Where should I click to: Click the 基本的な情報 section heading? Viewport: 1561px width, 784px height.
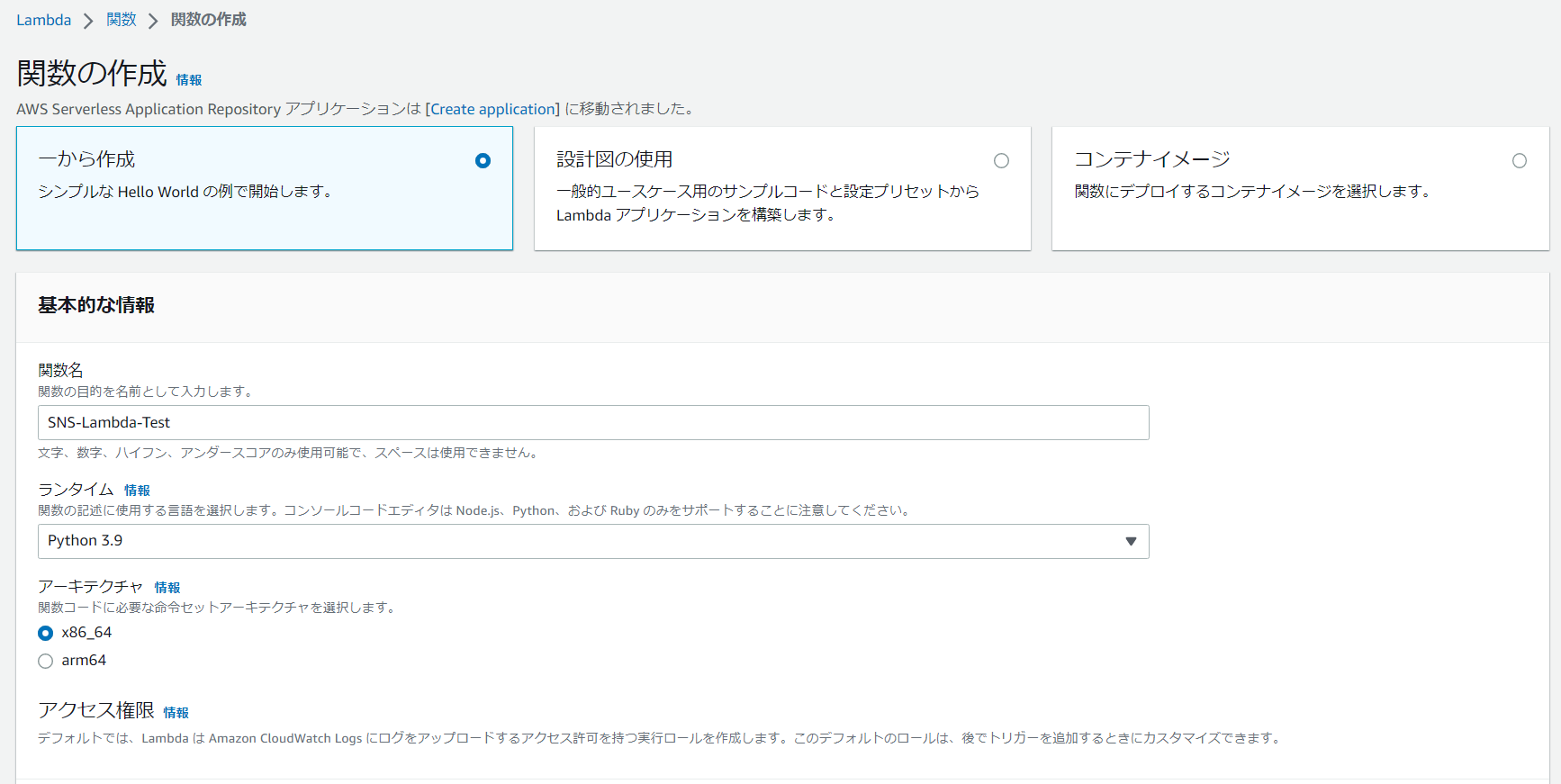tap(96, 305)
